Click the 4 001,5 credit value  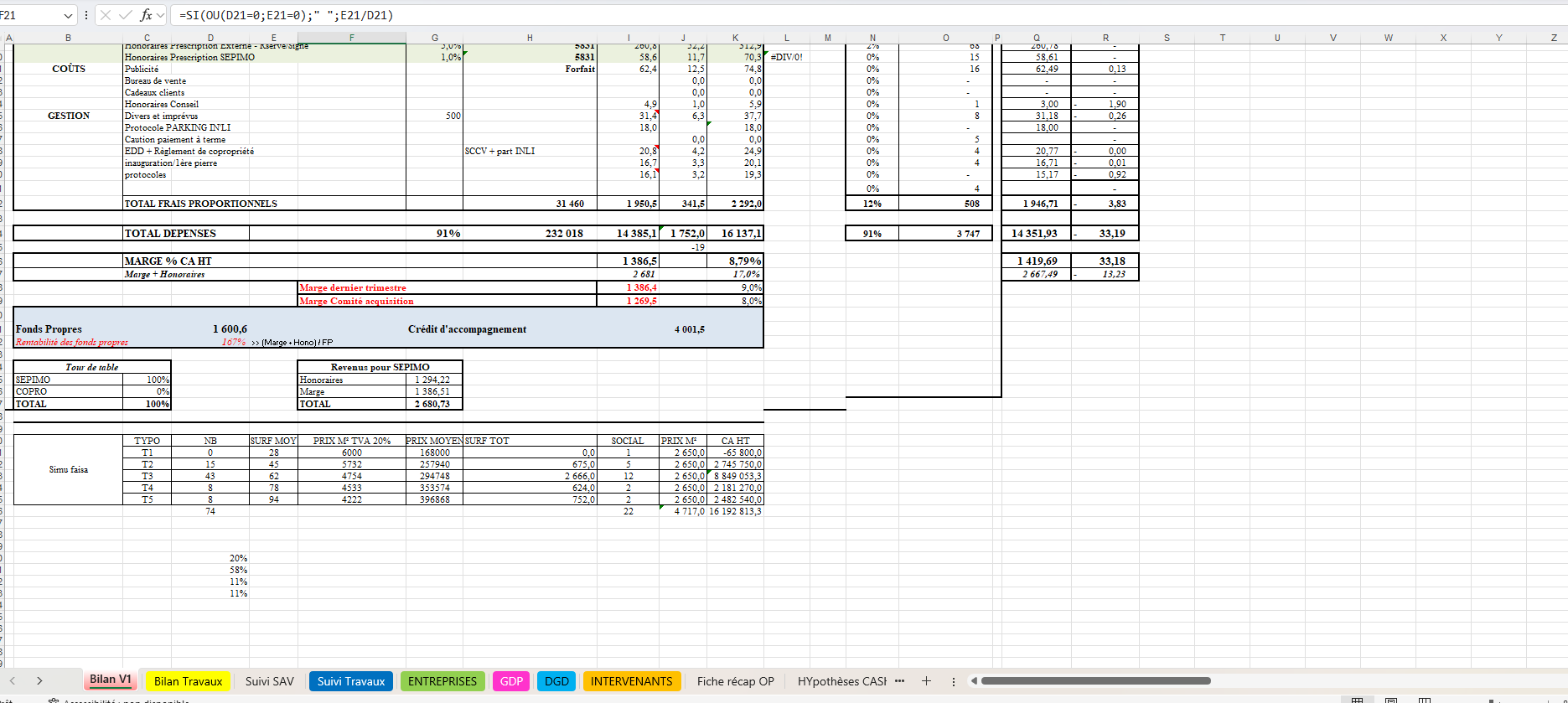tap(689, 329)
